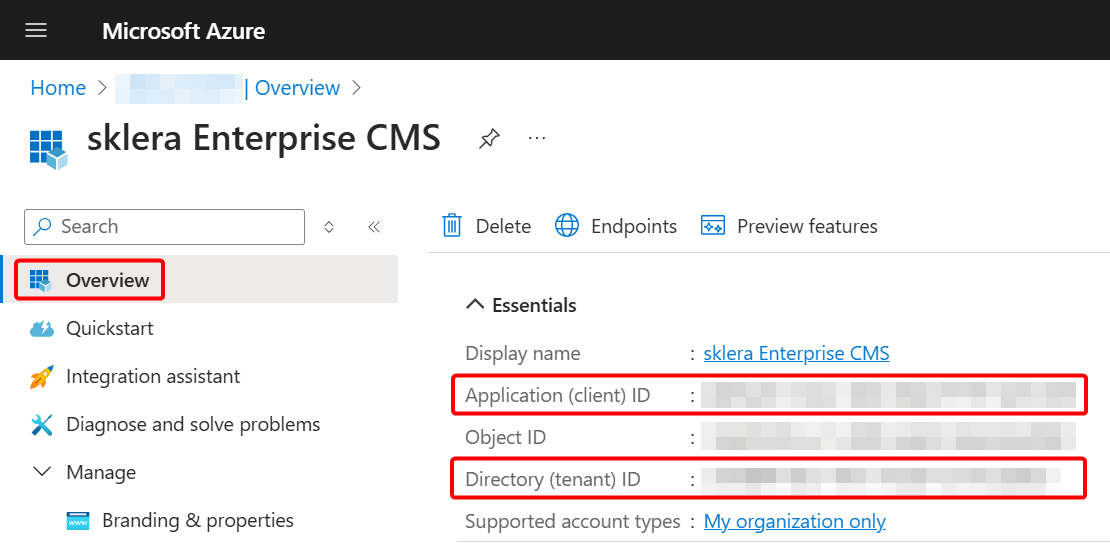Open Diagnose and solve problems
The height and width of the screenshot is (547, 1110).
[193, 425]
